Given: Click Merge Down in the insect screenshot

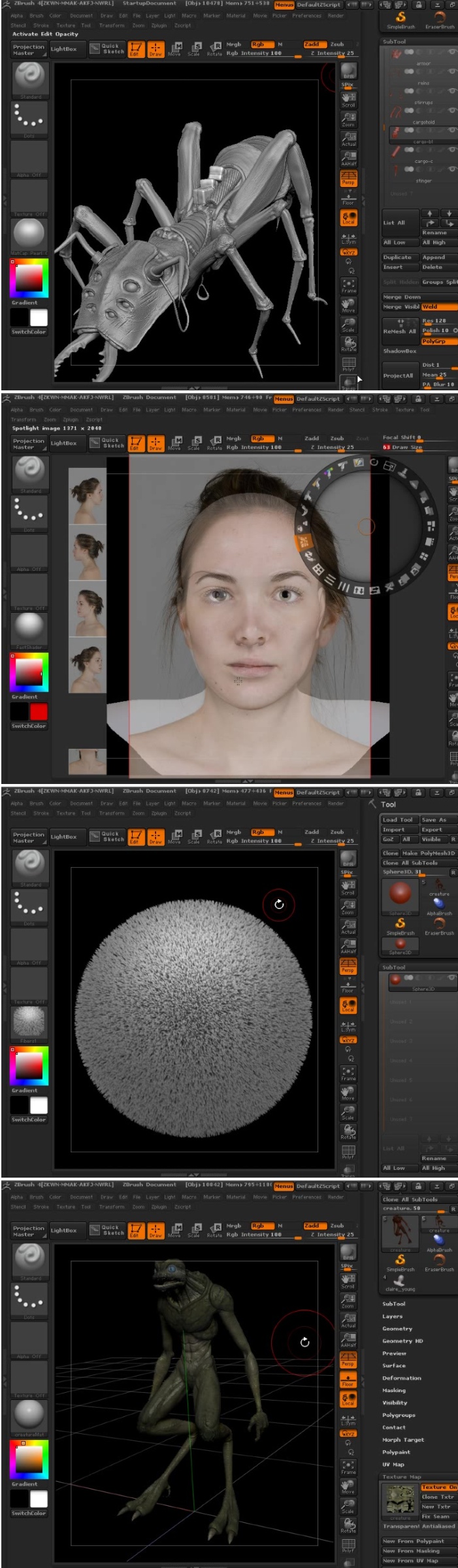Looking at the screenshot, I should click(402, 297).
